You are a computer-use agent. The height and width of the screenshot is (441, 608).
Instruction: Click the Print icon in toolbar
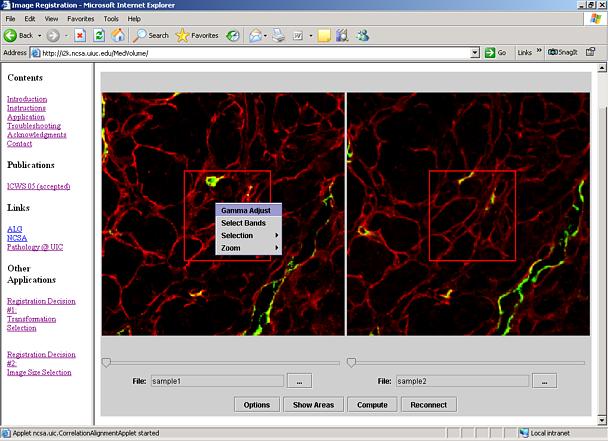point(280,35)
